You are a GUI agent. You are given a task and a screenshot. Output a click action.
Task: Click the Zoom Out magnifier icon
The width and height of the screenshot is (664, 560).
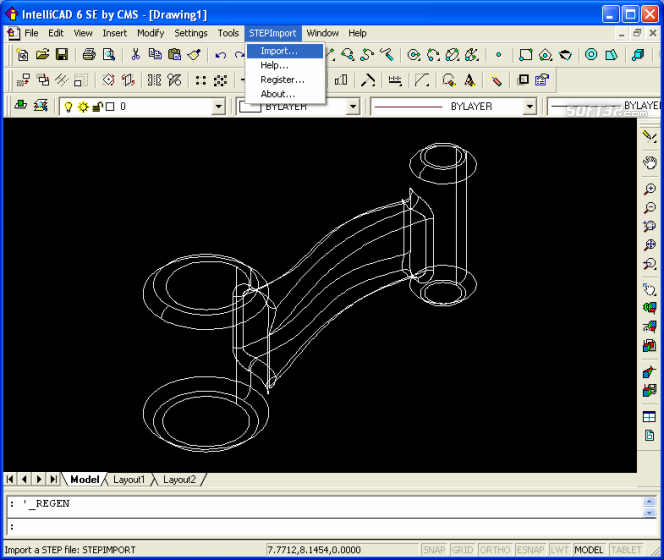coord(649,208)
